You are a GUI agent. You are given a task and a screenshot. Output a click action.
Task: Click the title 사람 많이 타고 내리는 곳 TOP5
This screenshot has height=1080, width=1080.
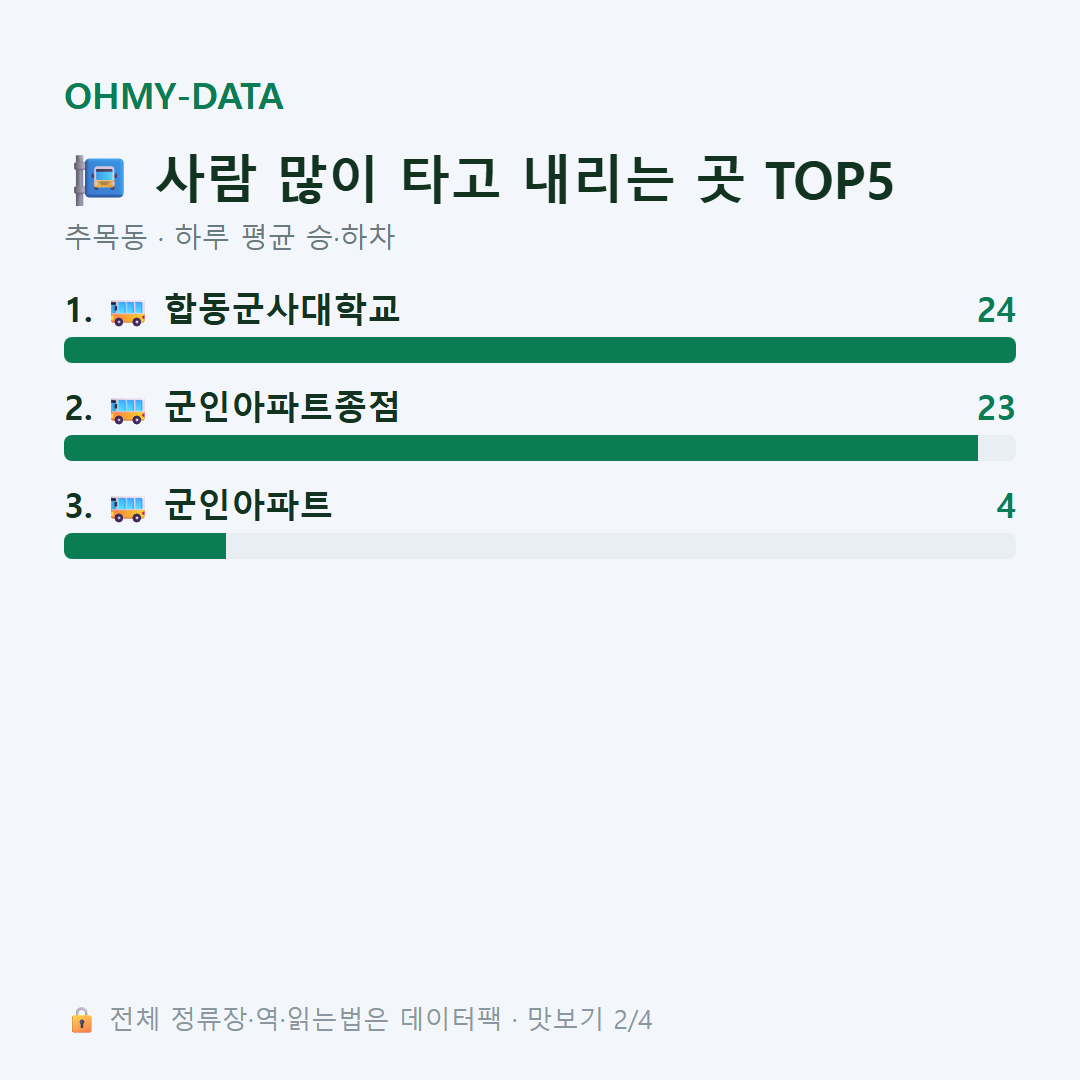click(x=524, y=180)
